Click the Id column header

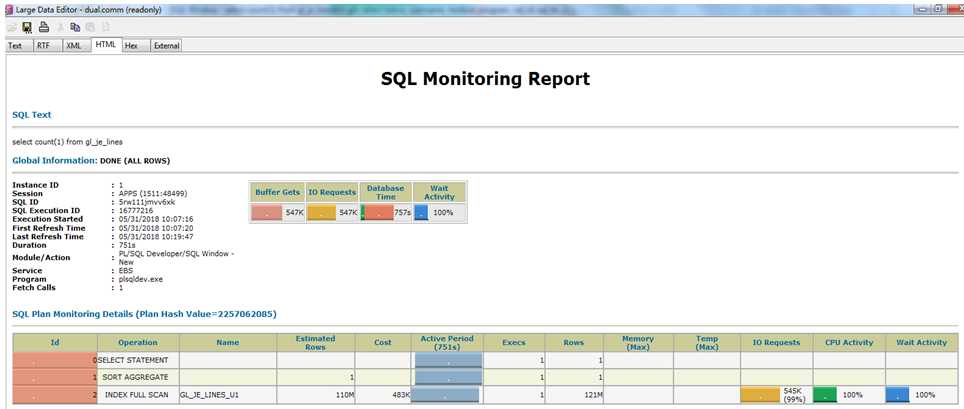point(55,343)
